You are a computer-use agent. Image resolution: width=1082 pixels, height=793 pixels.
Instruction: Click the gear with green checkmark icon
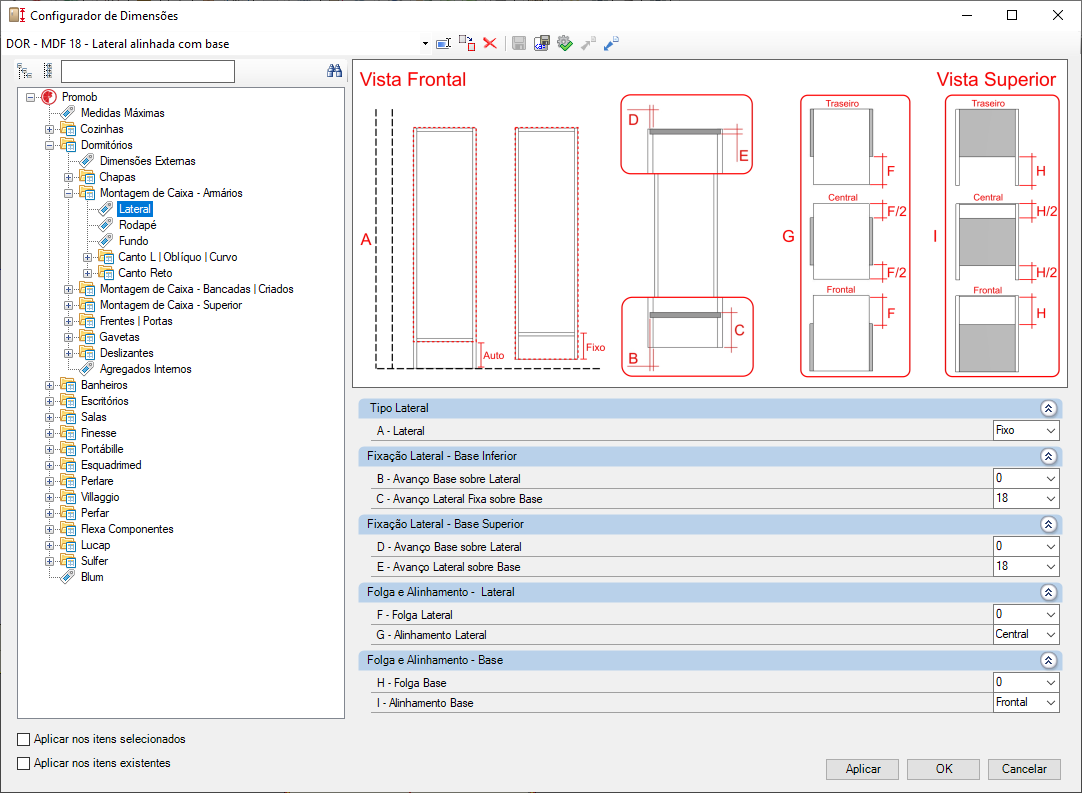[565, 43]
